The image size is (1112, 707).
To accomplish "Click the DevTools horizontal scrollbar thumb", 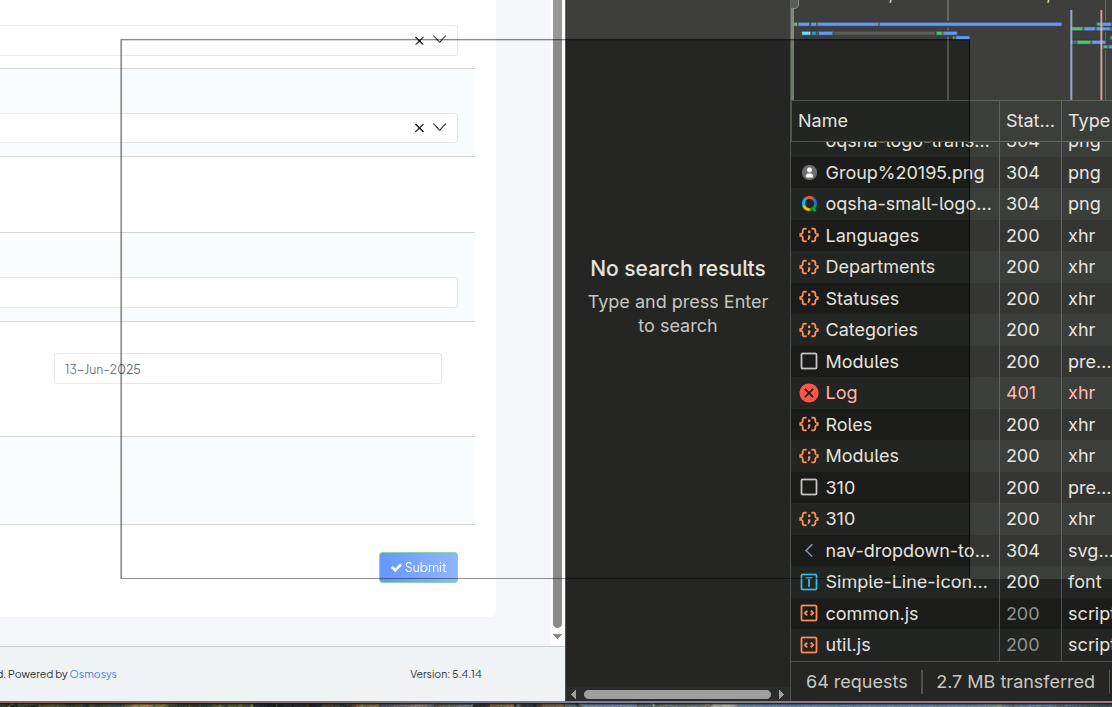I will [x=677, y=694].
